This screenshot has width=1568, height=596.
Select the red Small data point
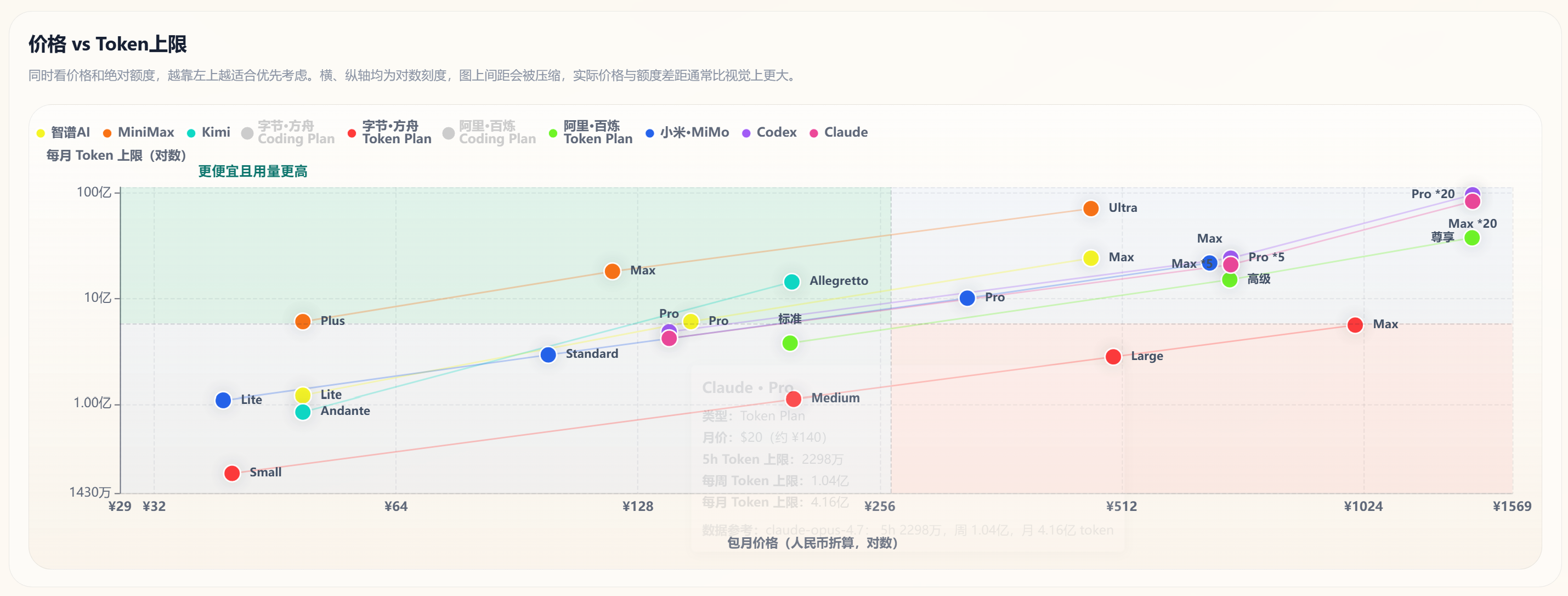click(x=232, y=473)
